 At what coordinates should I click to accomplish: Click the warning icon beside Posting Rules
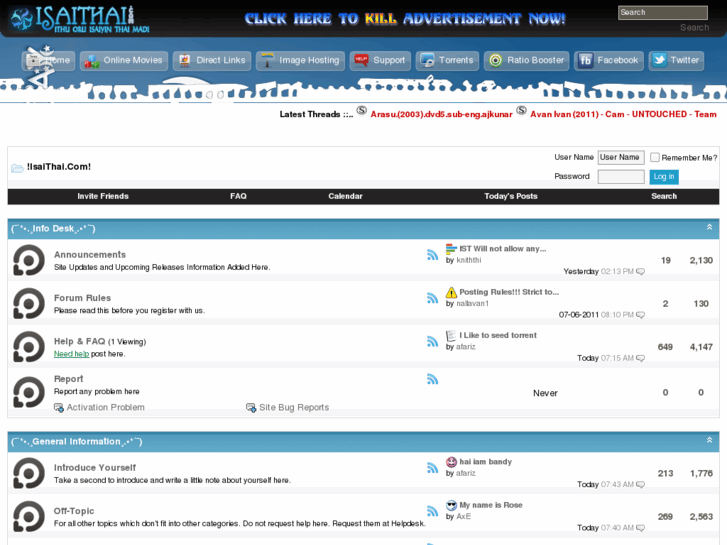tap(451, 292)
